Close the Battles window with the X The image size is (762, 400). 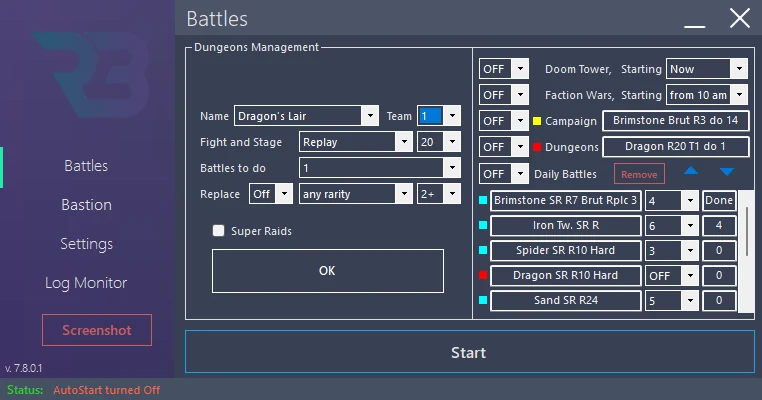(x=740, y=18)
